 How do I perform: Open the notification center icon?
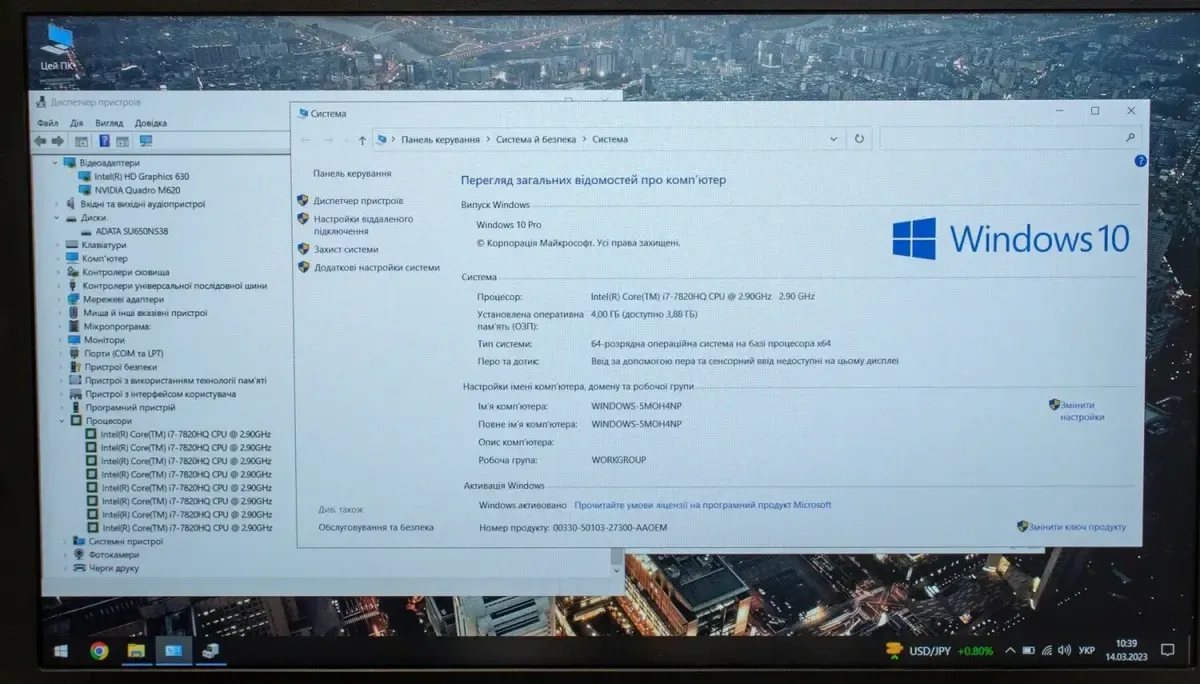(x=1167, y=650)
